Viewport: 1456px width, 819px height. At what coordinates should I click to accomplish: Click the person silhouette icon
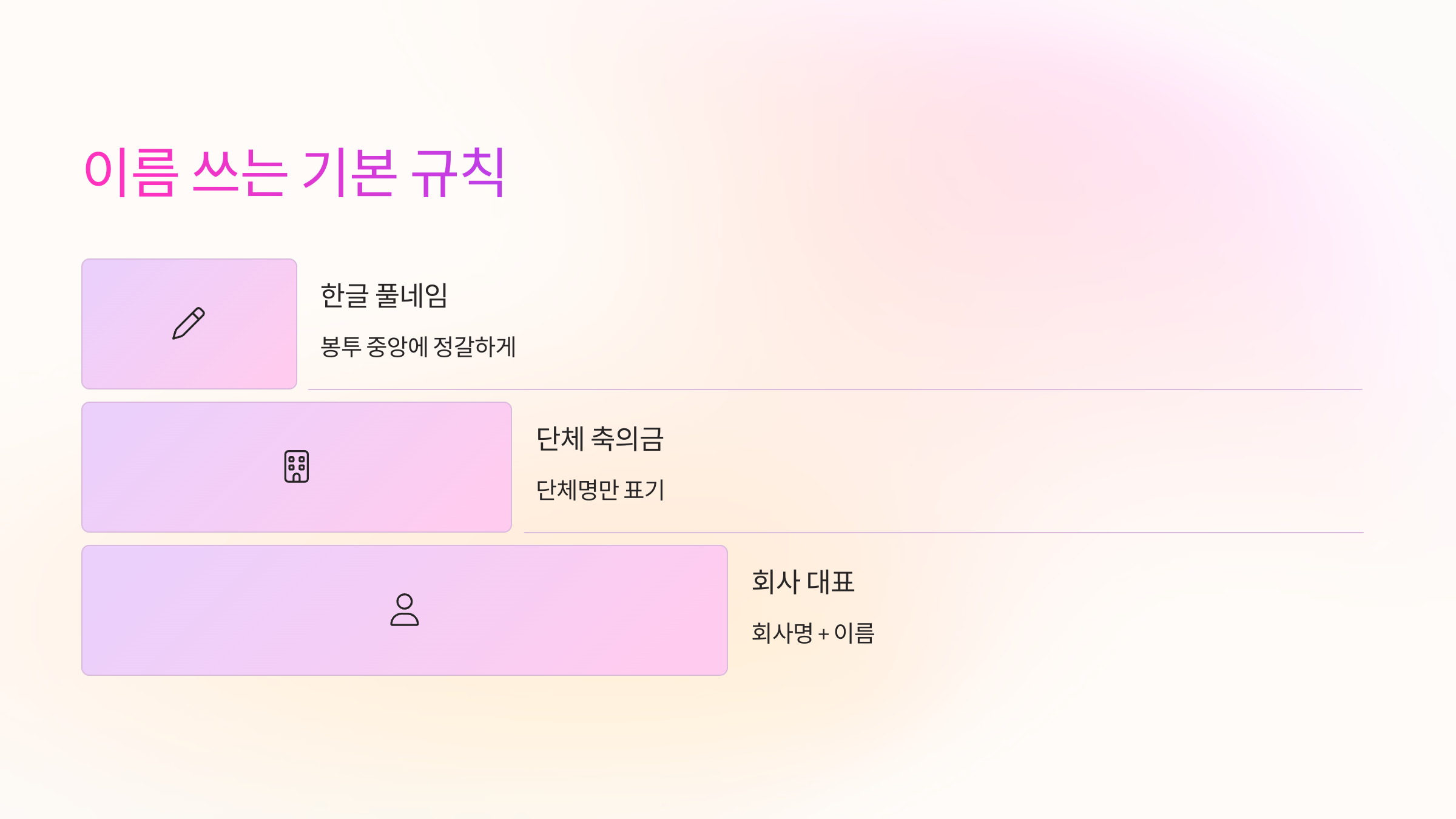405,610
